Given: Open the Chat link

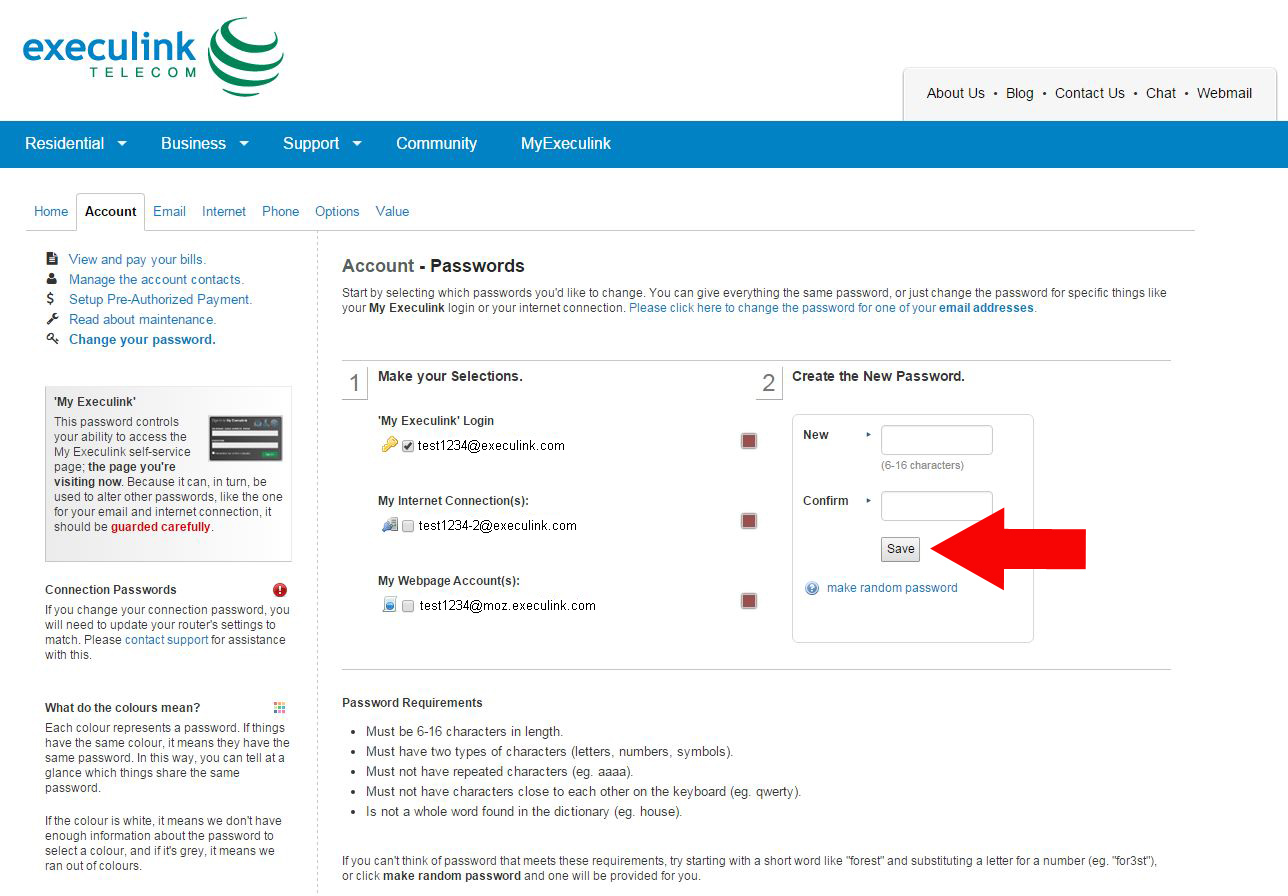Looking at the screenshot, I should [x=1161, y=93].
